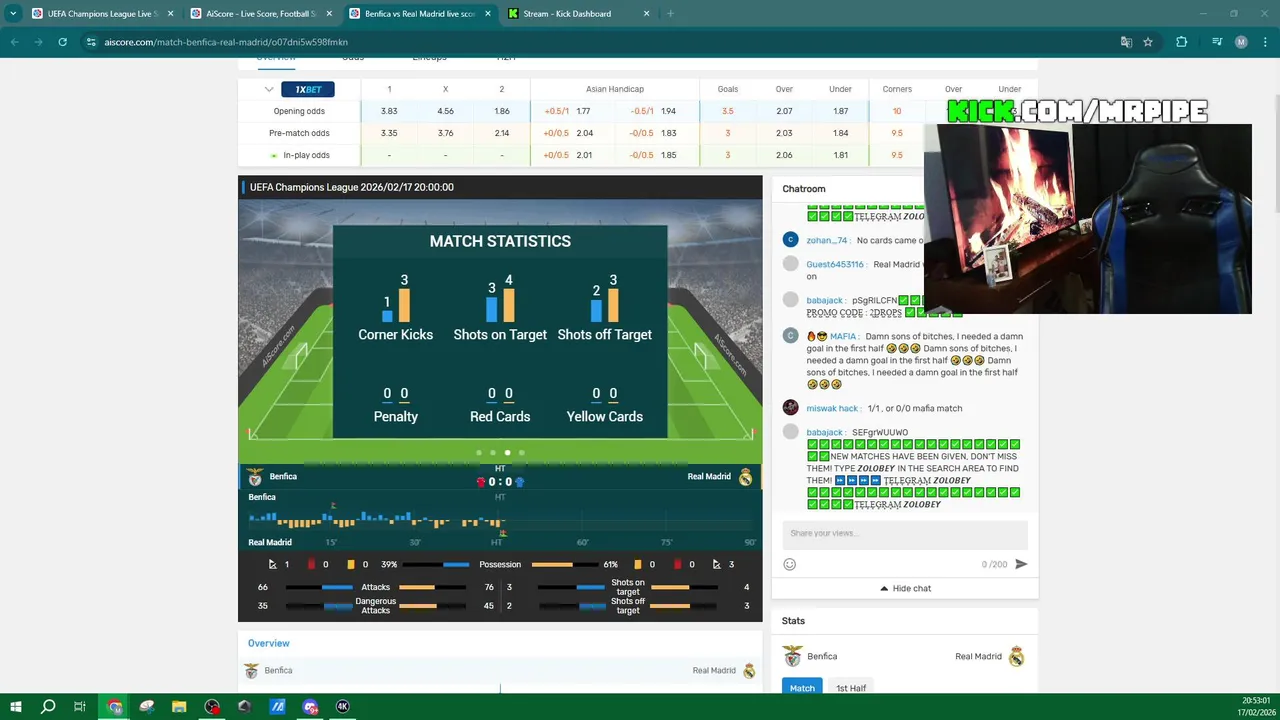The width and height of the screenshot is (1280, 720).
Task: Select second carousel dot in match widget
Action: (493, 453)
